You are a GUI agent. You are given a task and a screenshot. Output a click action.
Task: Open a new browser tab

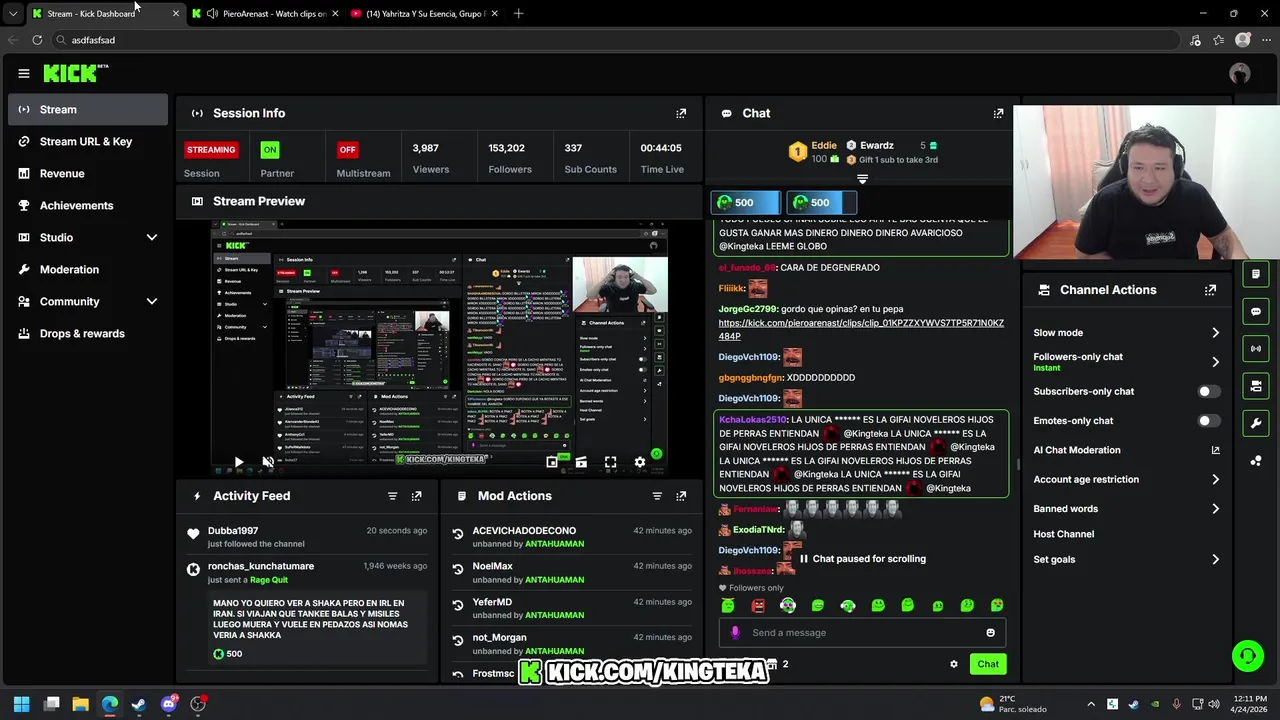[518, 14]
